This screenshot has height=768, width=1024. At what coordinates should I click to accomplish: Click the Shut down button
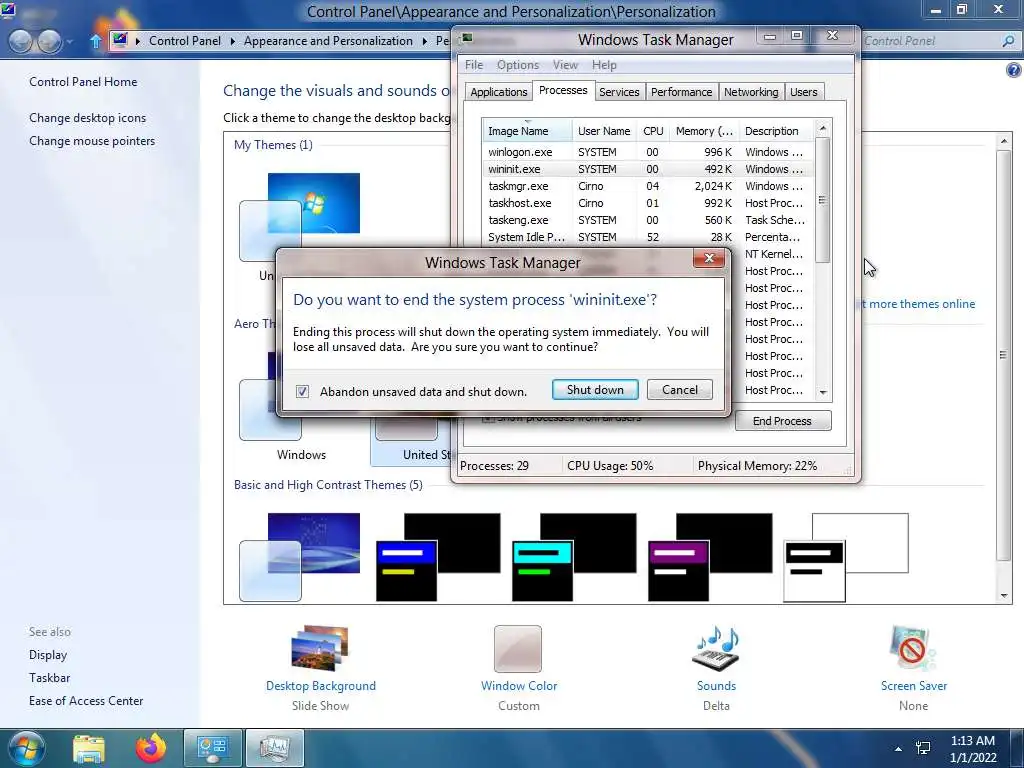tap(595, 390)
